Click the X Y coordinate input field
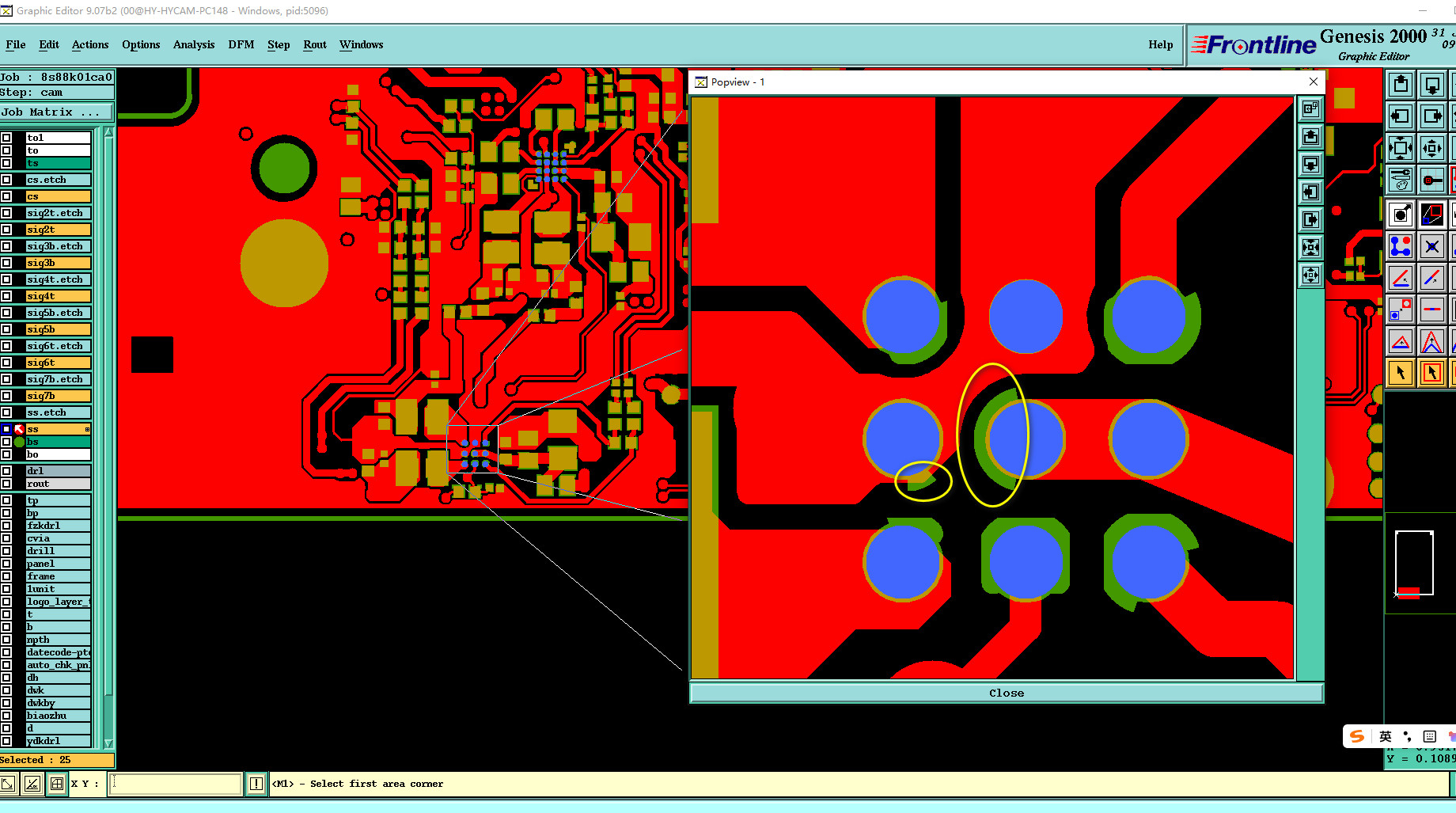The width and height of the screenshot is (1456, 813). click(x=176, y=784)
